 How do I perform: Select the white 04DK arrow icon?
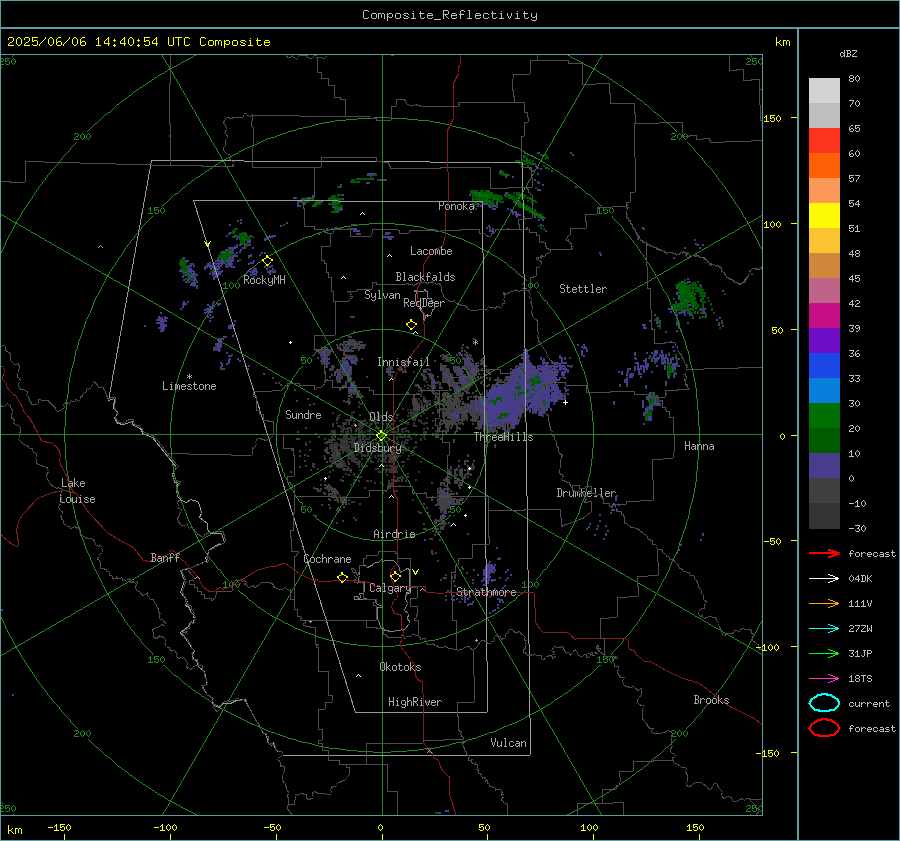click(824, 578)
